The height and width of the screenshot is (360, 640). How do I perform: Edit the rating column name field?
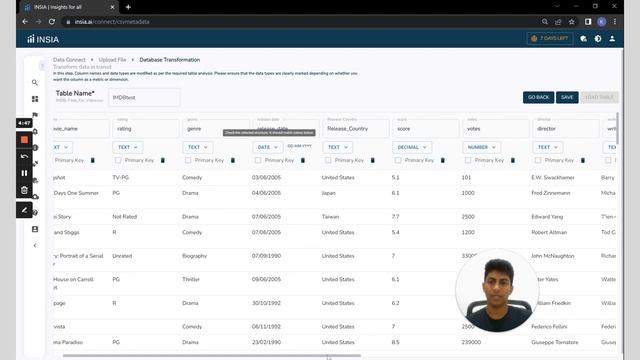[145, 128]
